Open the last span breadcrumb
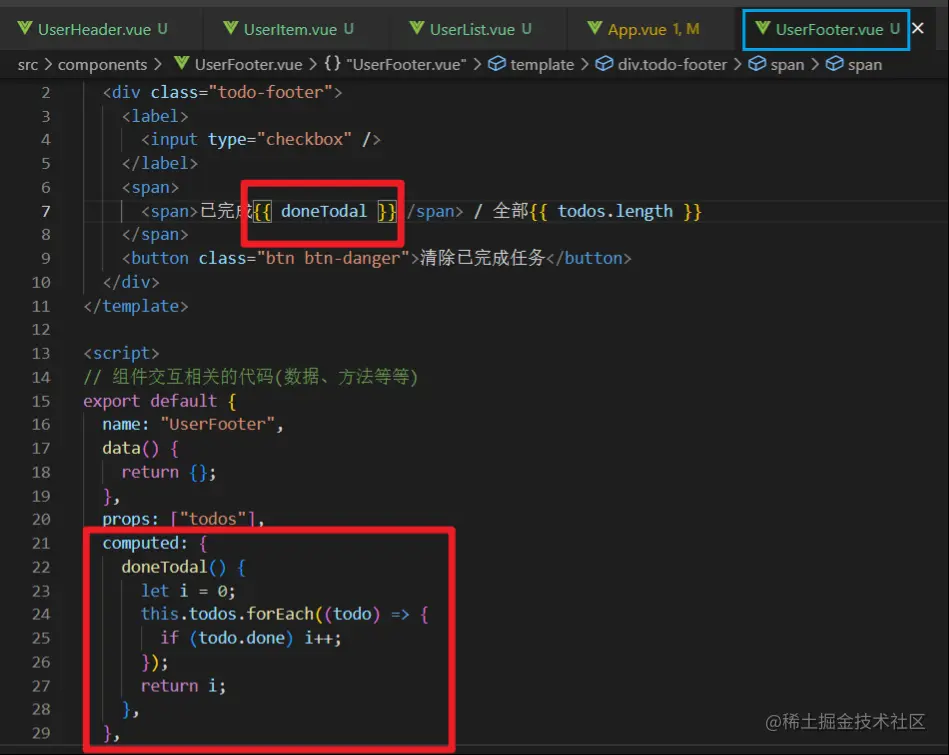The width and height of the screenshot is (949, 755). (864, 65)
